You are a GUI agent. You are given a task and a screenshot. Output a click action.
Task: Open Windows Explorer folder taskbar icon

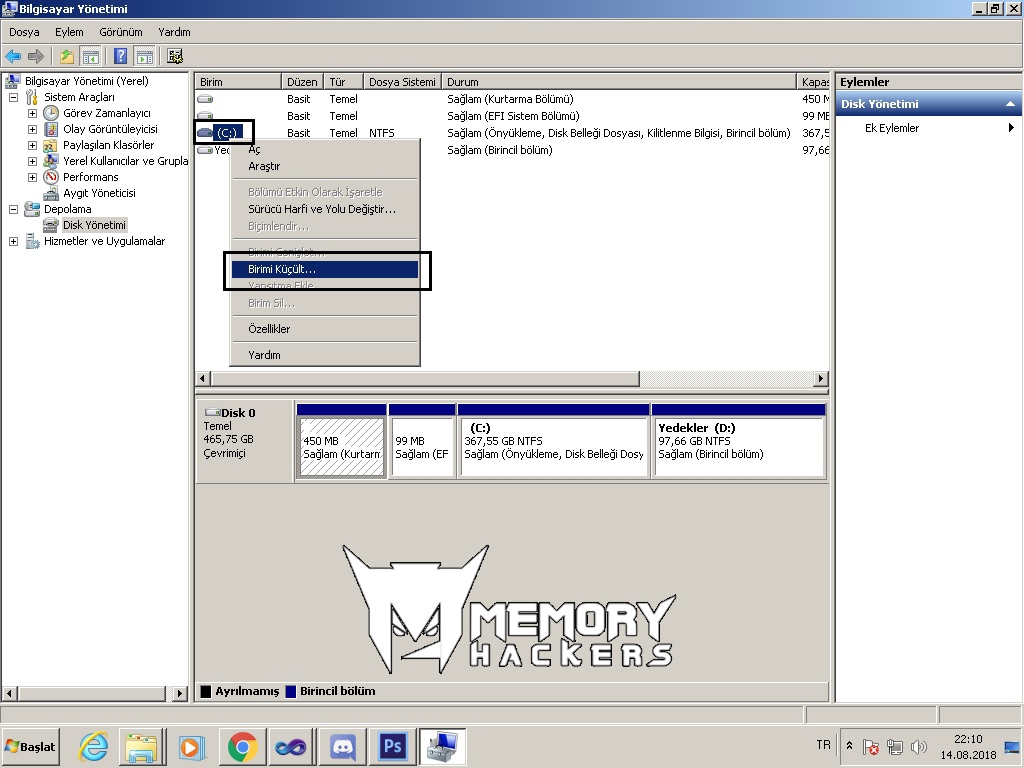(x=142, y=746)
